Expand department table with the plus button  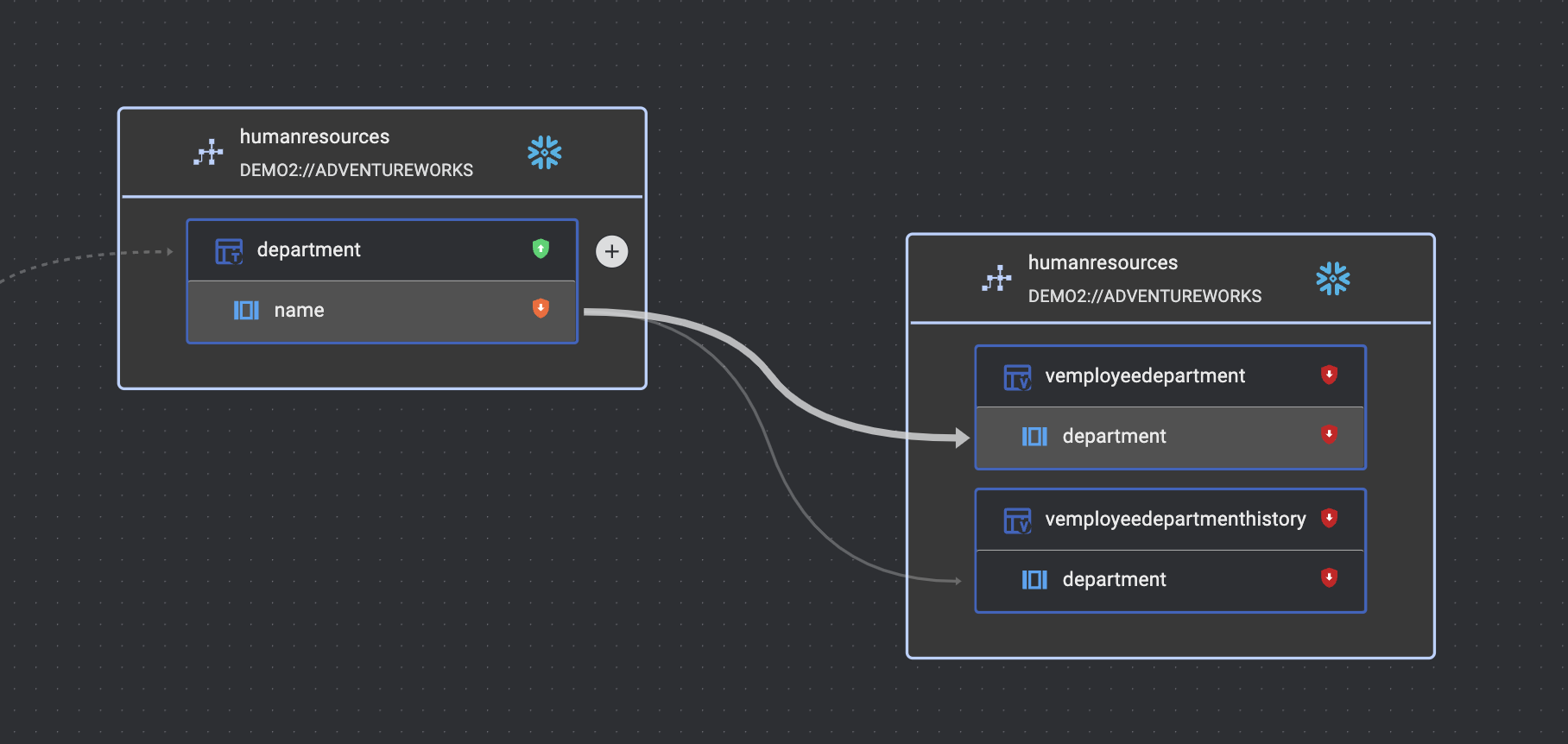point(611,252)
